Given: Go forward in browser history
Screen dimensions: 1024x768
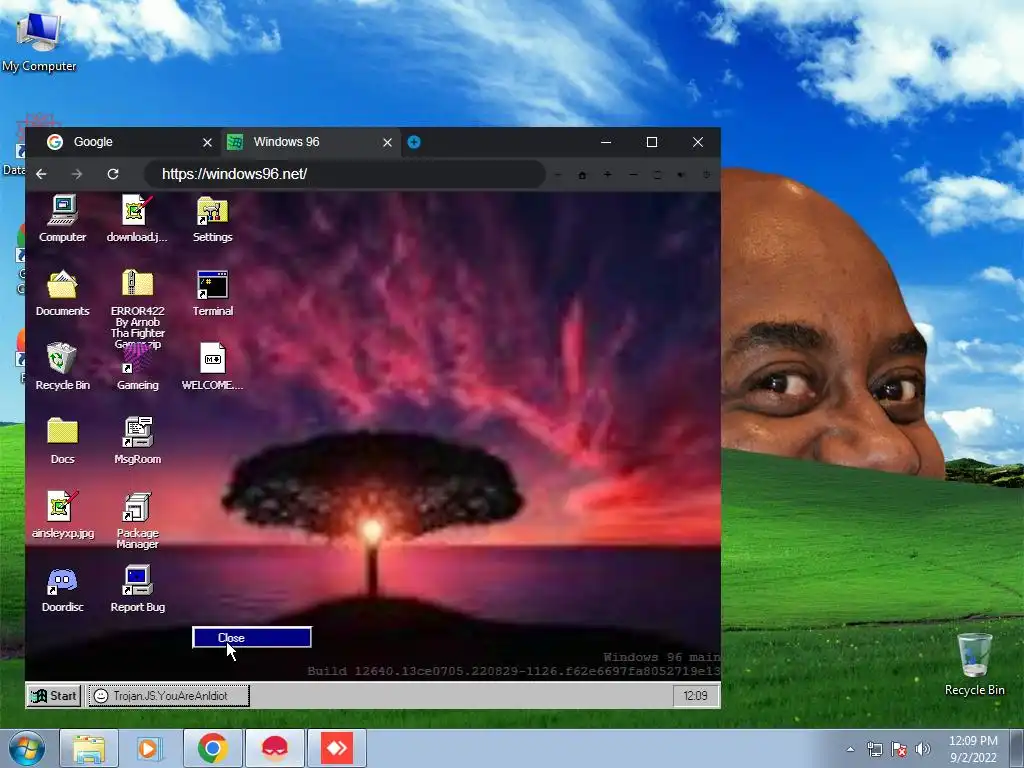Looking at the screenshot, I should click(x=77, y=174).
